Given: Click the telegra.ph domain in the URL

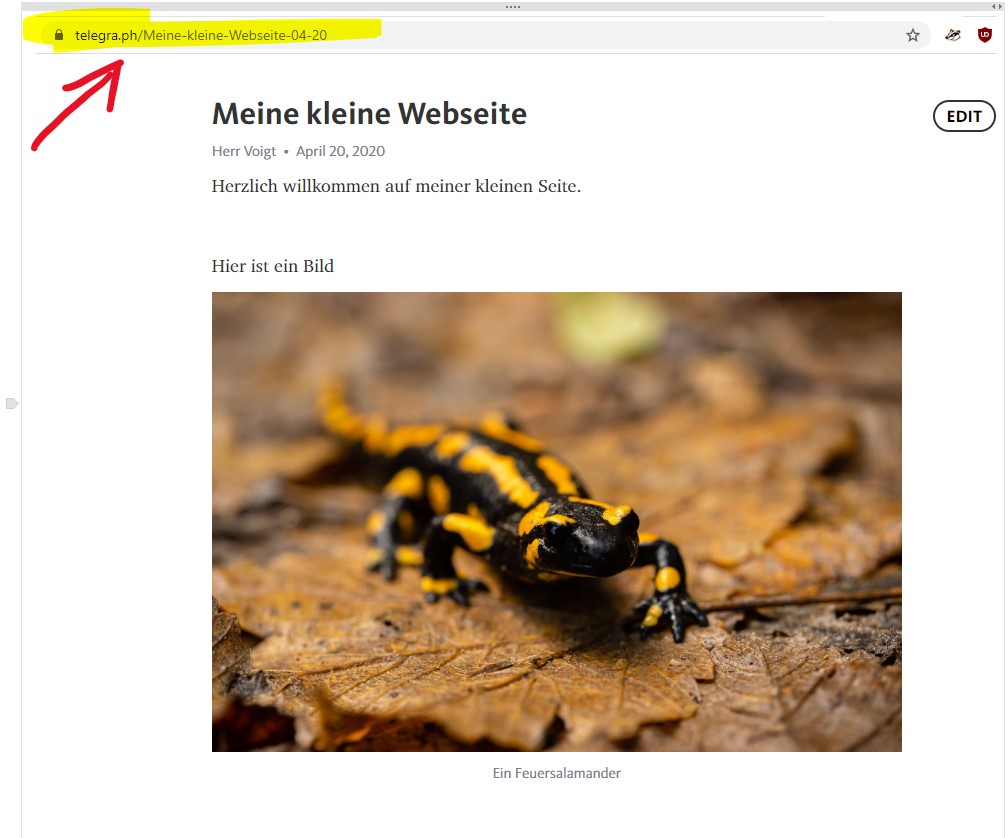Looking at the screenshot, I should click(x=106, y=35).
